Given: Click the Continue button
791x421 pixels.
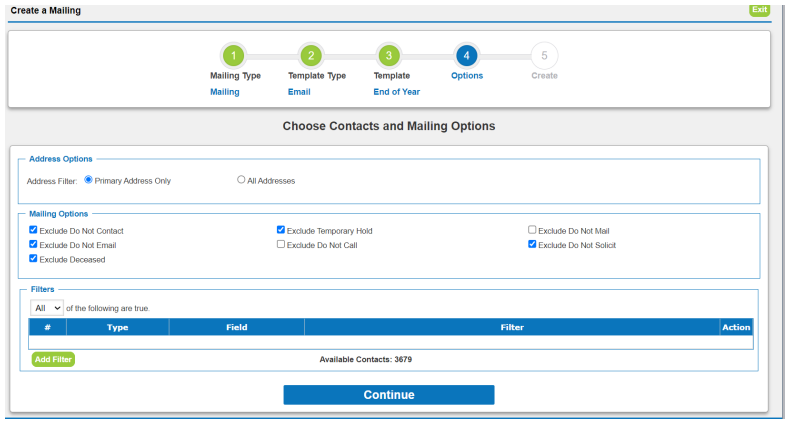Looking at the screenshot, I should click(389, 395).
